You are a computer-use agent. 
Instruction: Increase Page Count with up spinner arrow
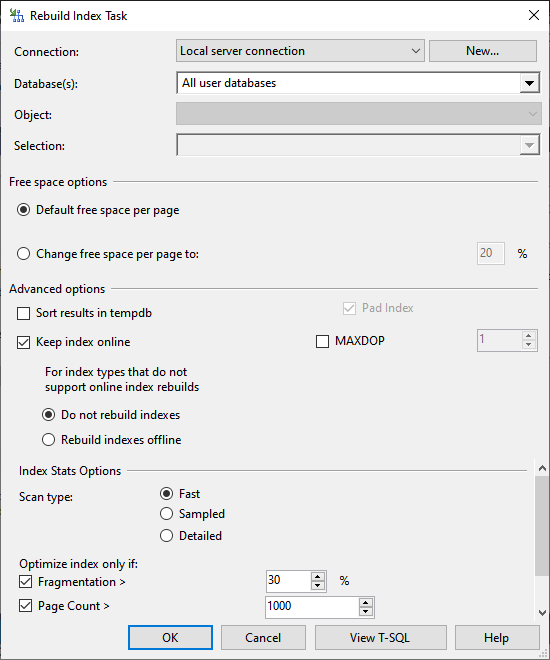tap(366, 603)
